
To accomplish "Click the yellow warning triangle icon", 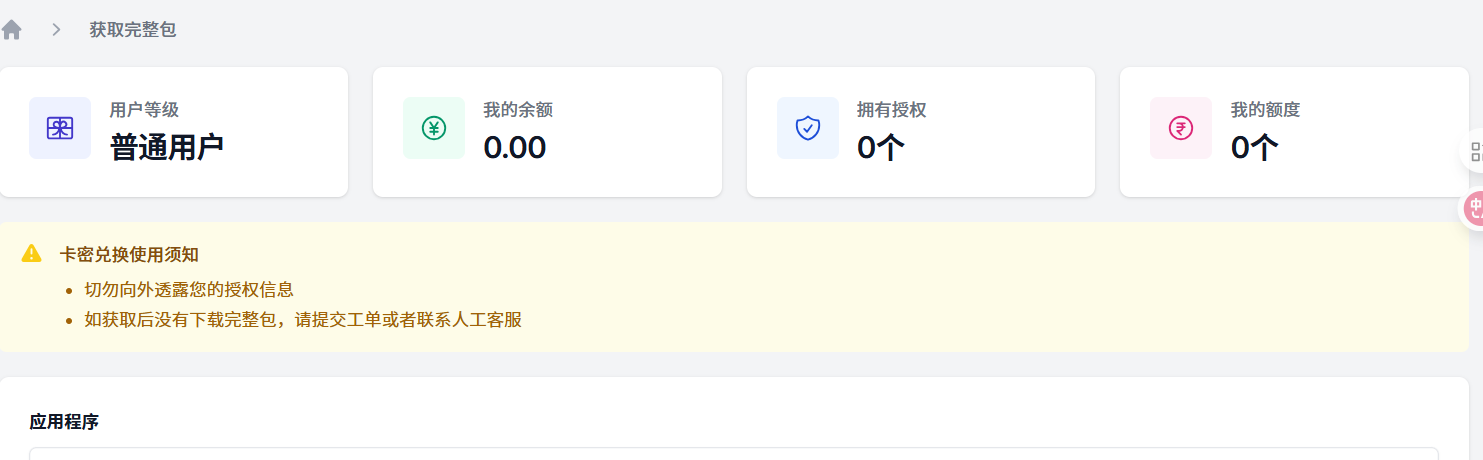I will click(32, 253).
